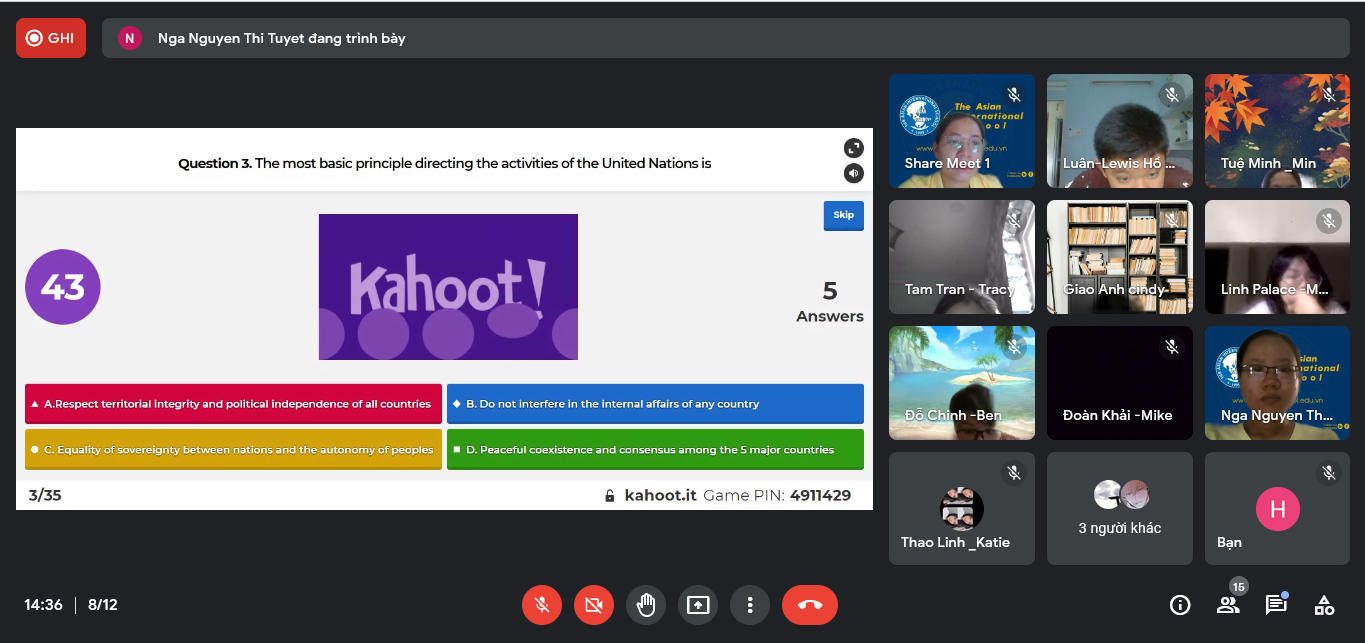Click the pink H avatar
Viewport: 1365px width, 643px height.
[x=1278, y=508]
